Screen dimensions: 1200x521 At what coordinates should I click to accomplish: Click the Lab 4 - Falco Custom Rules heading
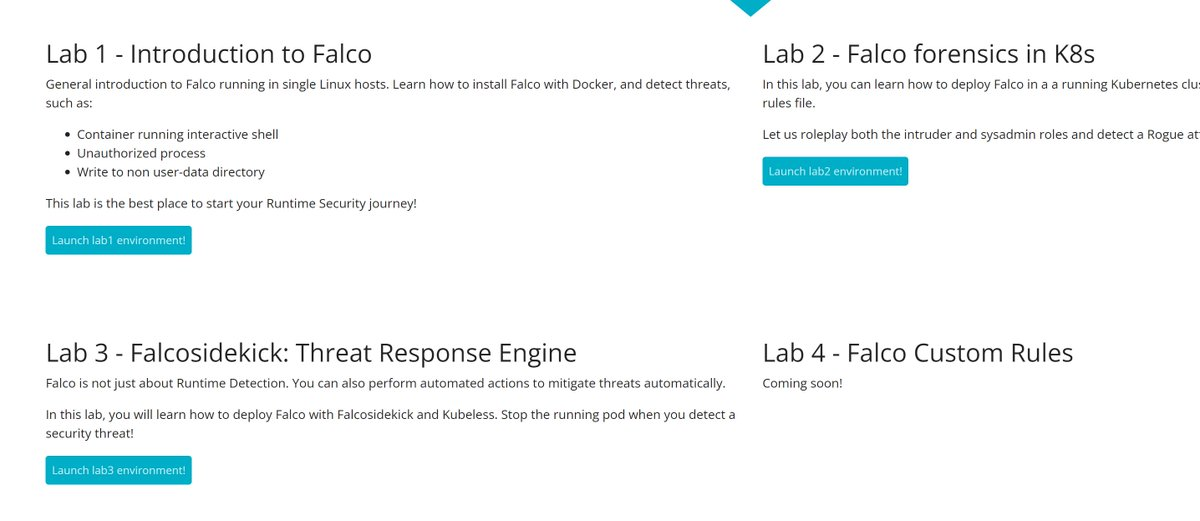[917, 353]
